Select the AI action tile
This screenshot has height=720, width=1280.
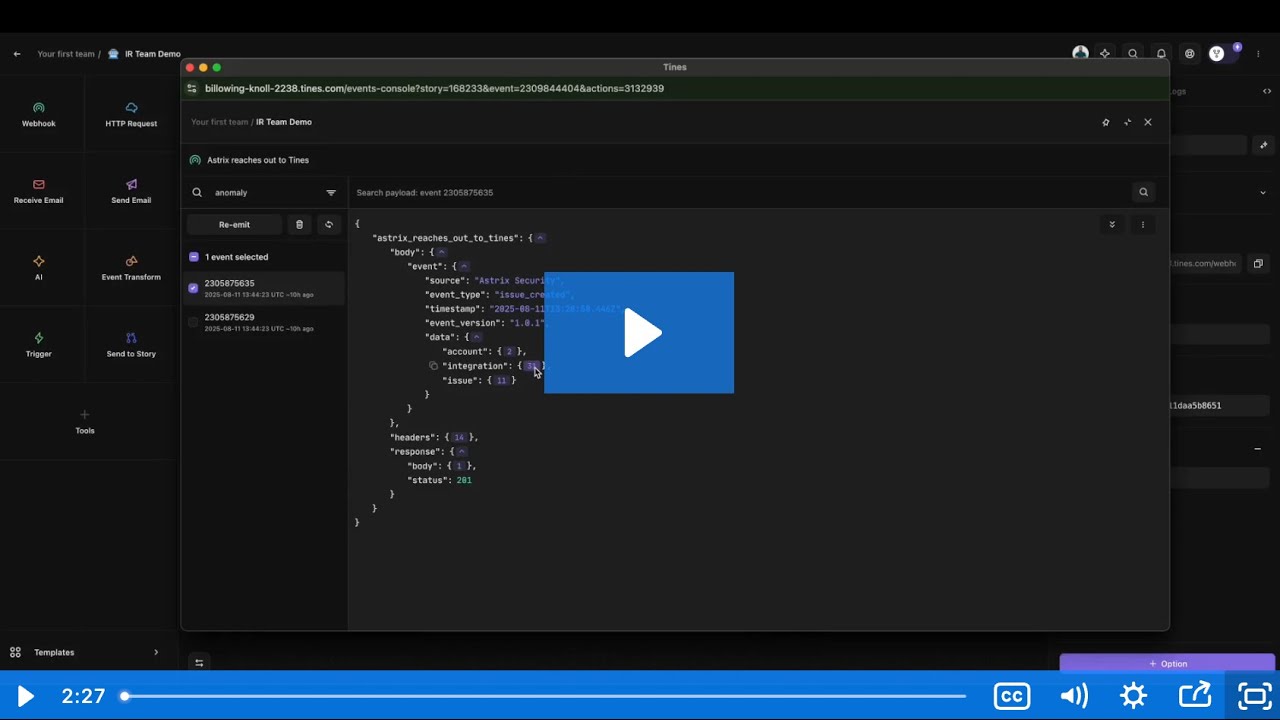pyautogui.click(x=39, y=268)
